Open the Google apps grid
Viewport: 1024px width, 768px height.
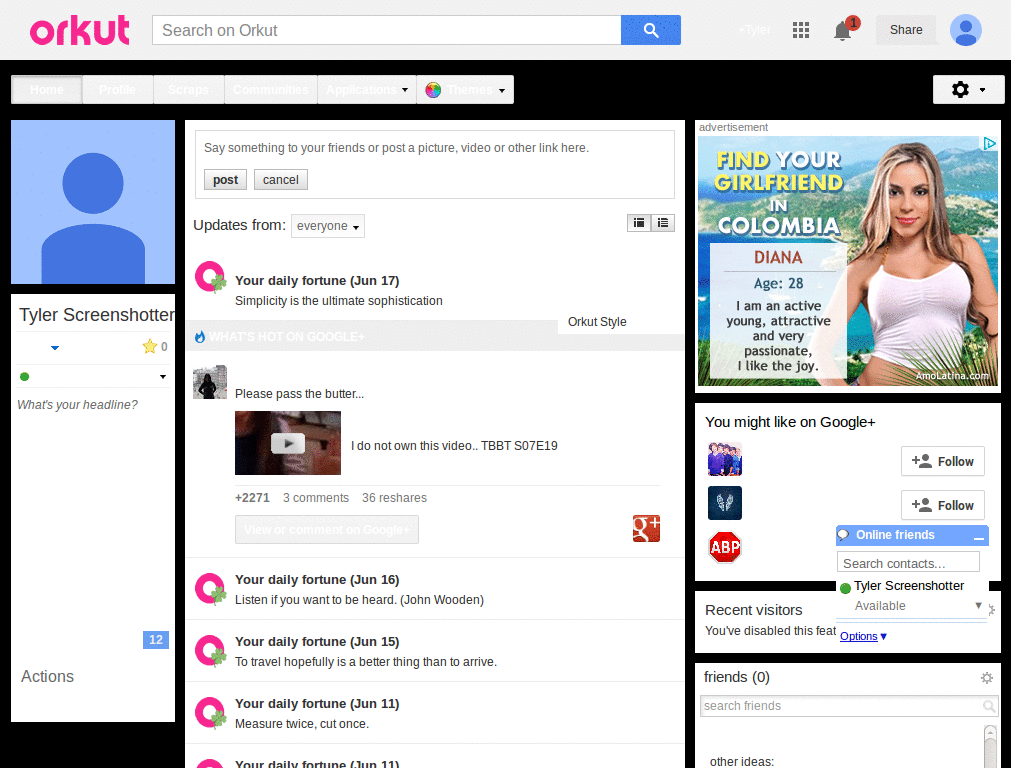[801, 30]
